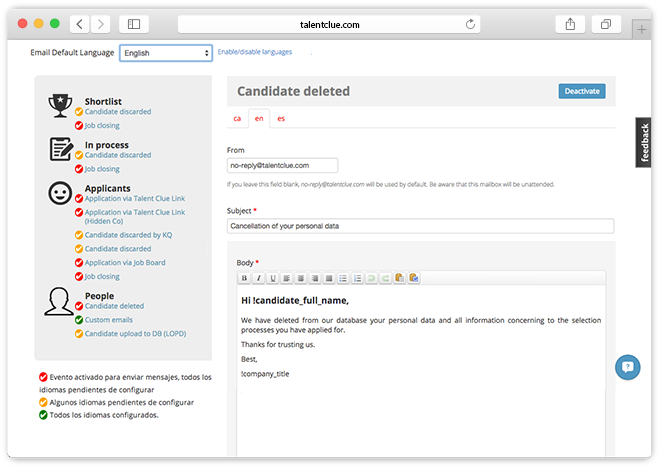
Task: Click the Subject text field
Action: point(420,226)
